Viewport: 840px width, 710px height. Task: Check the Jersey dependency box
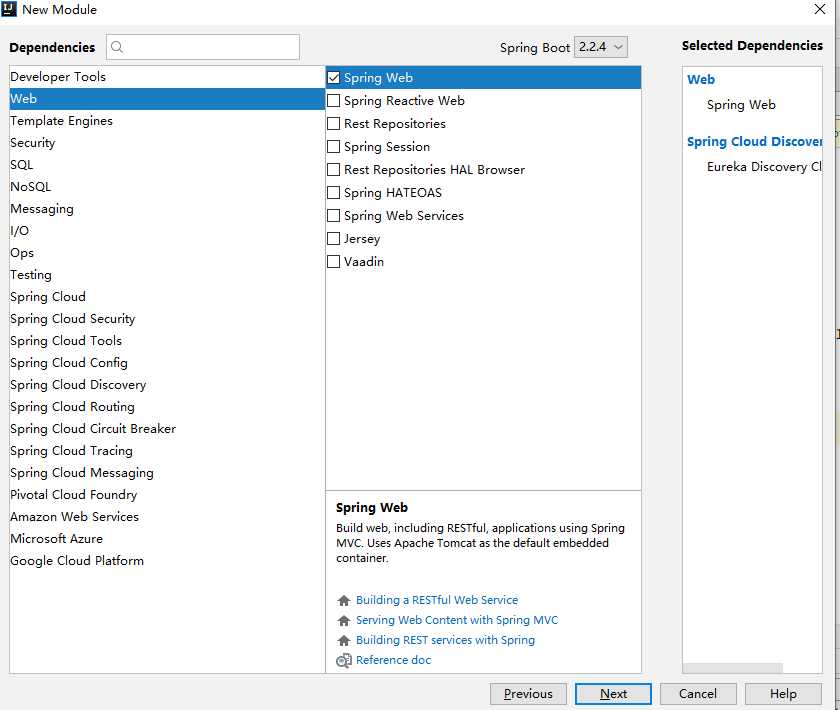pos(333,238)
